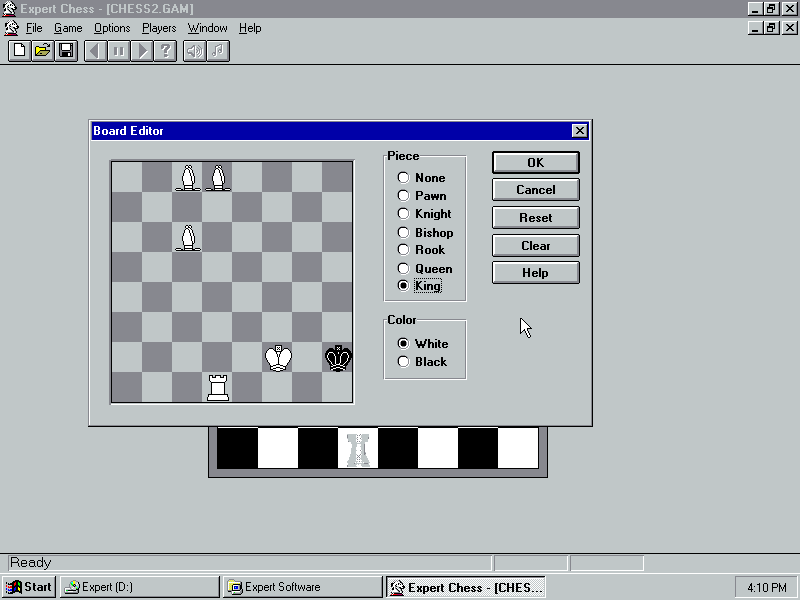Click the Open file folder icon
The width and height of the screenshot is (800, 600).
tap(43, 51)
